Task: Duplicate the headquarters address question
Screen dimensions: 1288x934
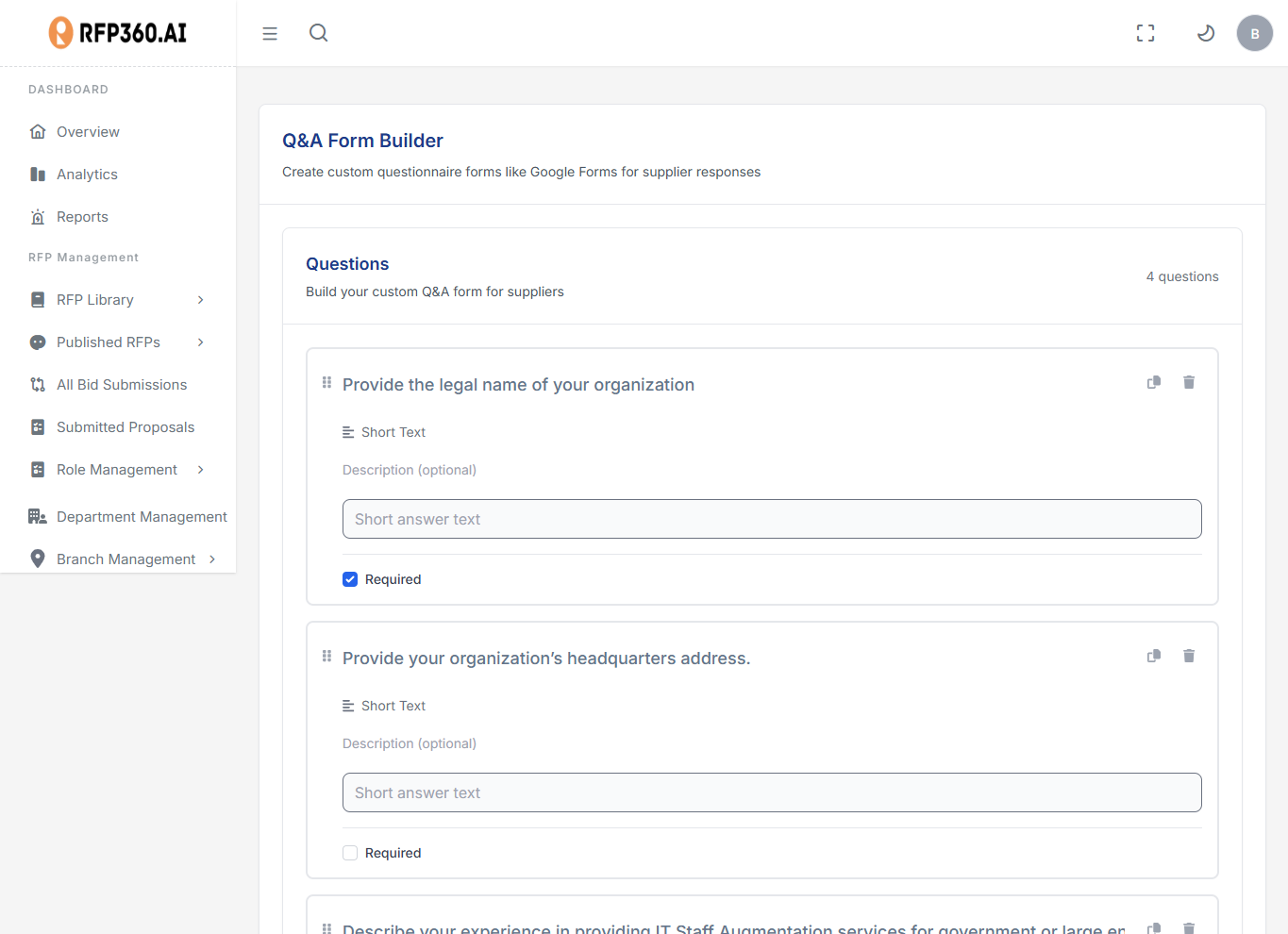Action: [x=1153, y=656]
